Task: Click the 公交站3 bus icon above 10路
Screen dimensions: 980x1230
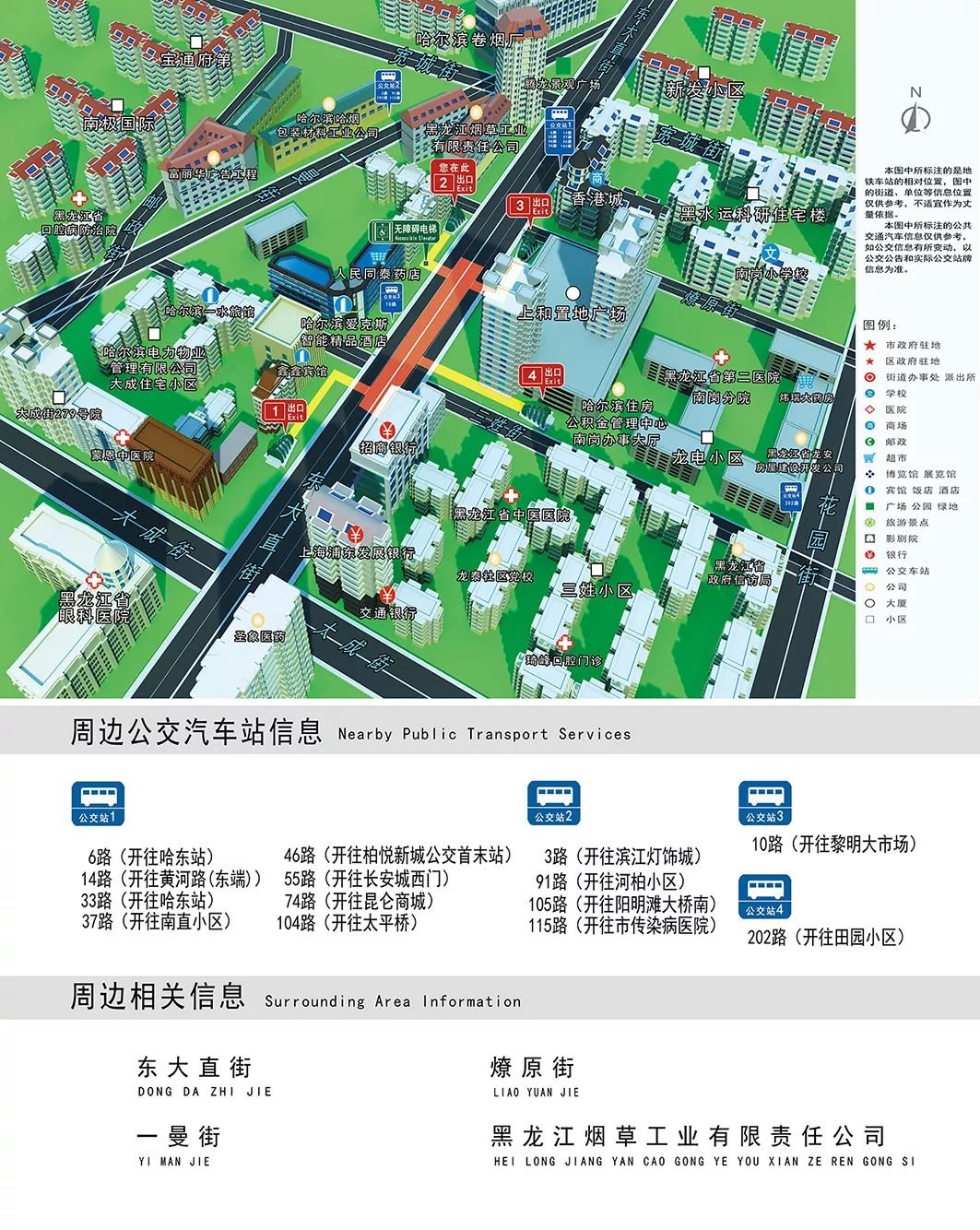Action: click(764, 803)
